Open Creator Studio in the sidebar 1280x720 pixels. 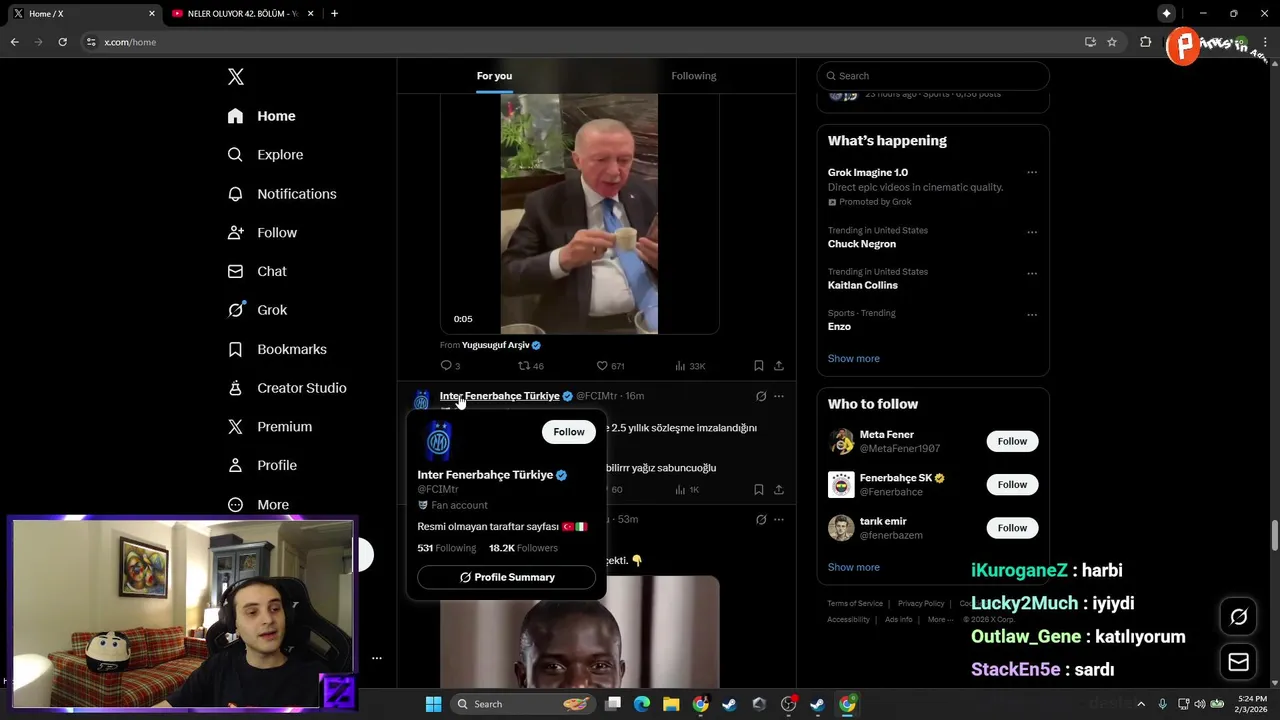(x=287, y=388)
